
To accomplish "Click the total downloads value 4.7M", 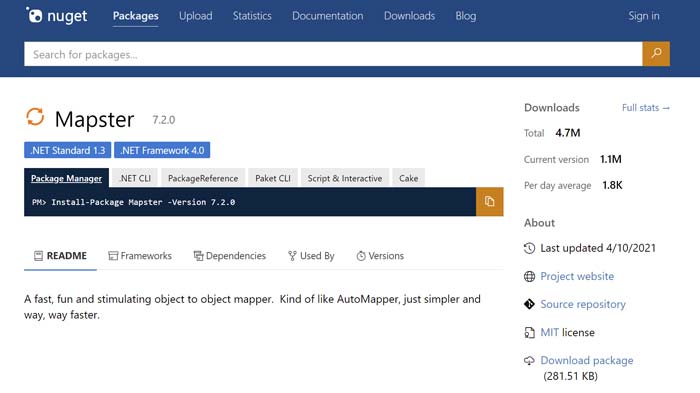I will point(568,133).
